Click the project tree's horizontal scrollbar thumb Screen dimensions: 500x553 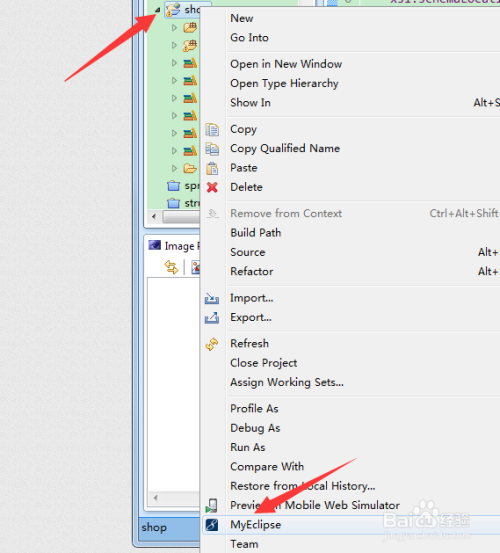[x=181, y=217]
